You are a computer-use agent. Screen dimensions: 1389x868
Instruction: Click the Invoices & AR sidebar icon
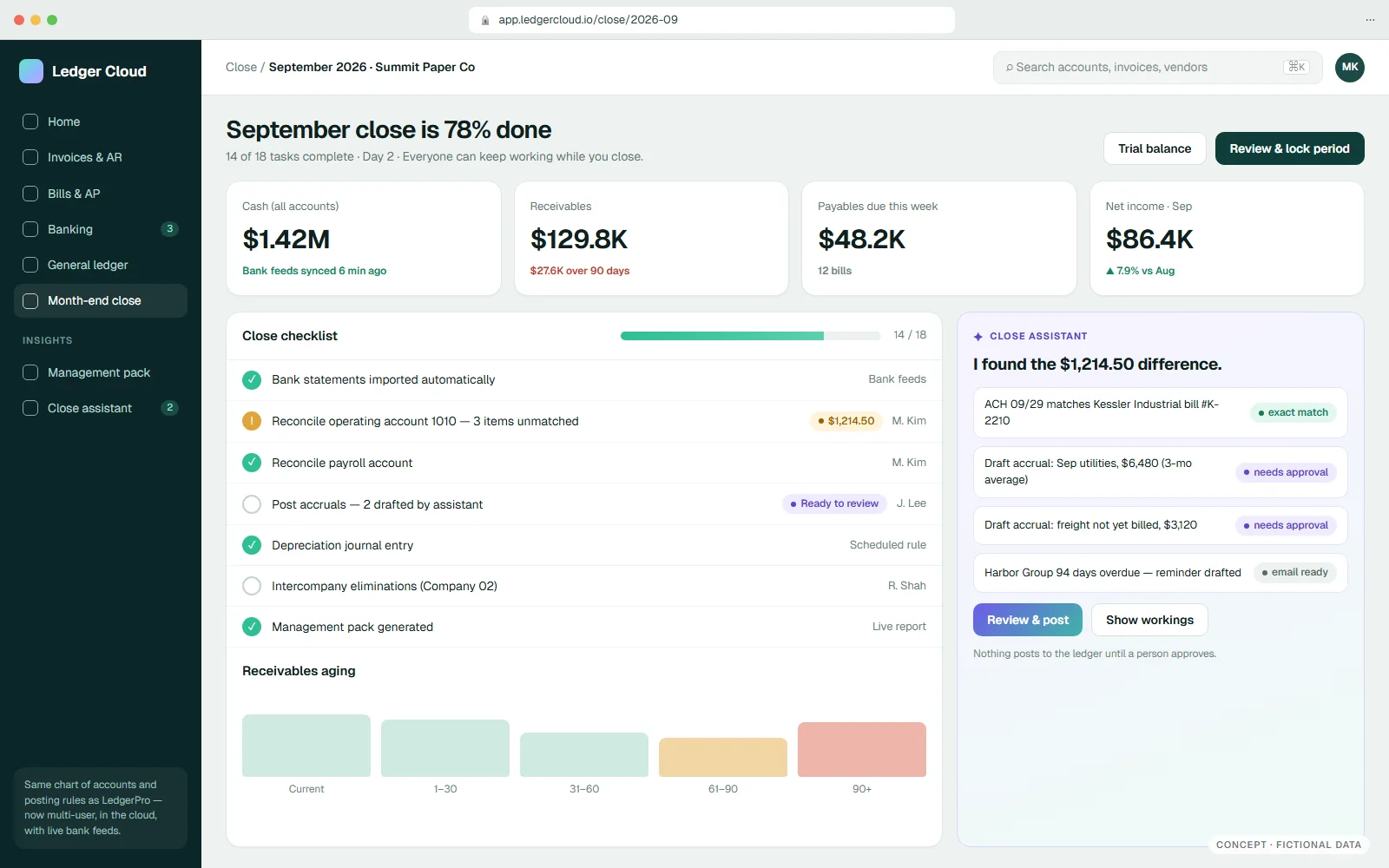30,157
